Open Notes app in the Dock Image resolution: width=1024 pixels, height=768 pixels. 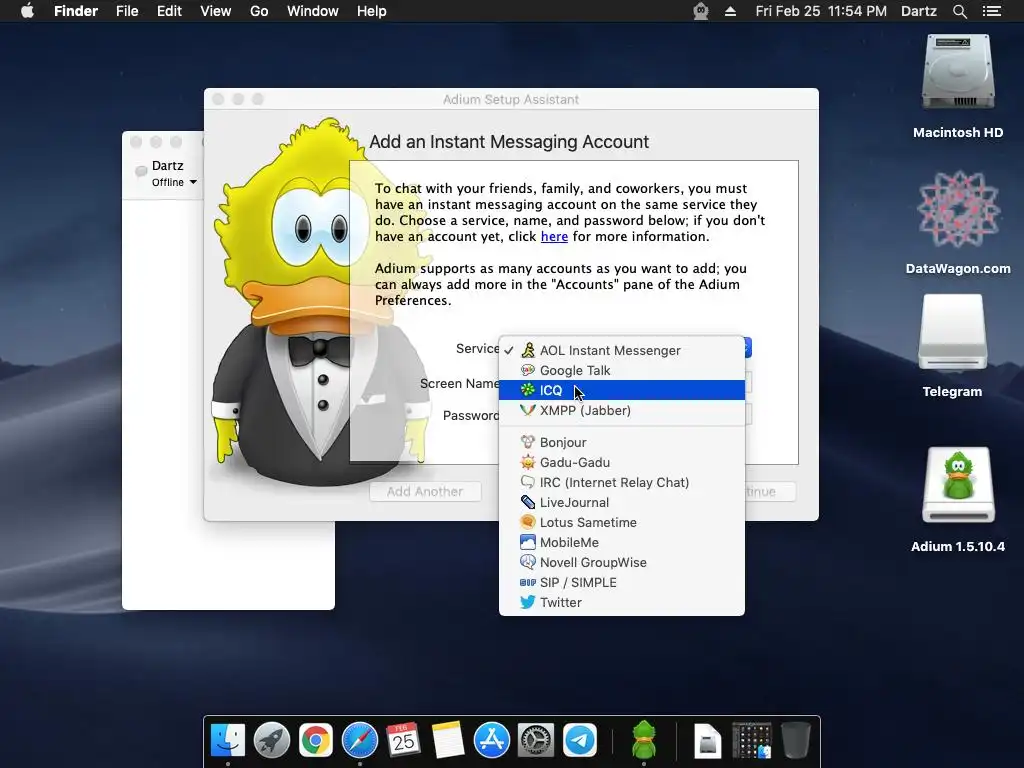[x=447, y=741]
